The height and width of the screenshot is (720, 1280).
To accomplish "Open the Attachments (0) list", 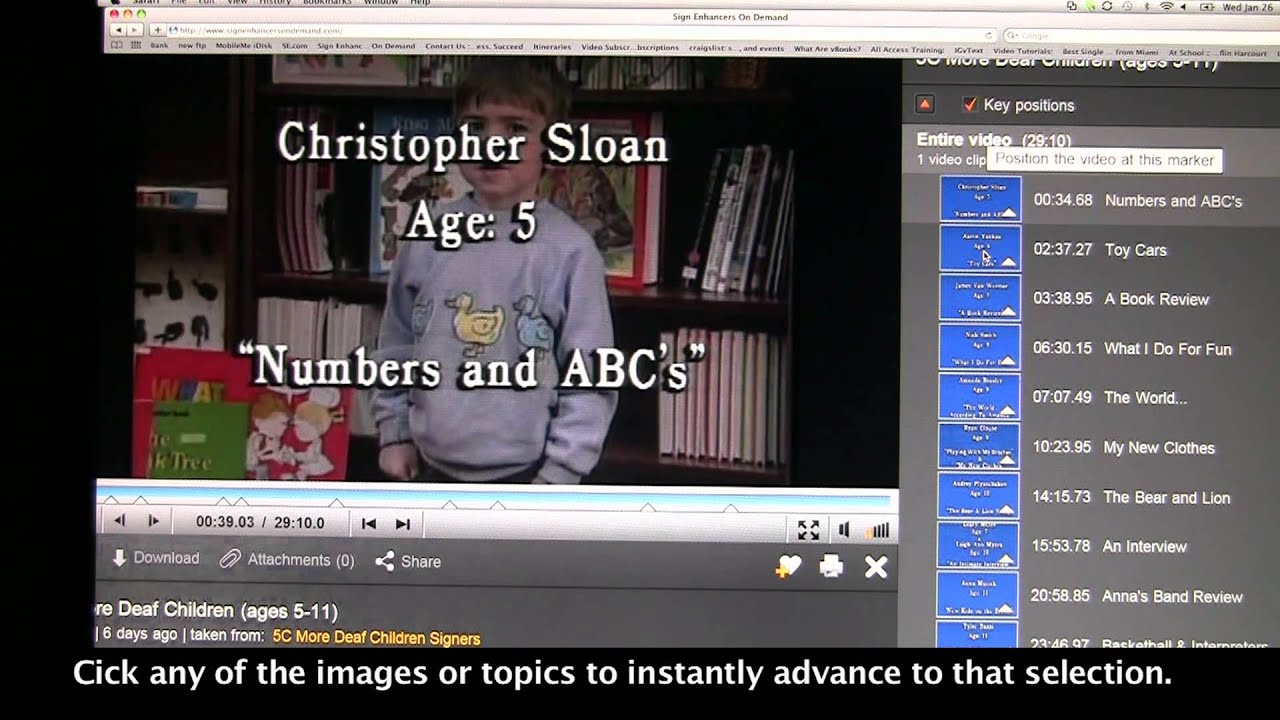I will pyautogui.click(x=287, y=560).
